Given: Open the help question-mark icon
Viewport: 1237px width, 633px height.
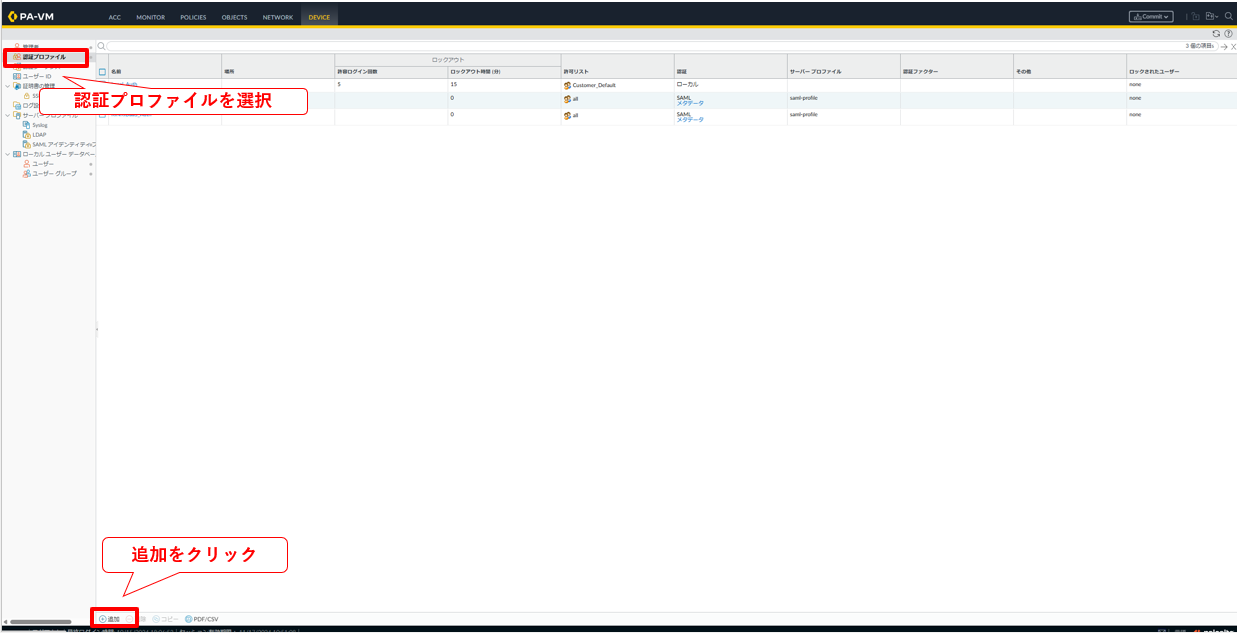Looking at the screenshot, I should coord(1229,34).
